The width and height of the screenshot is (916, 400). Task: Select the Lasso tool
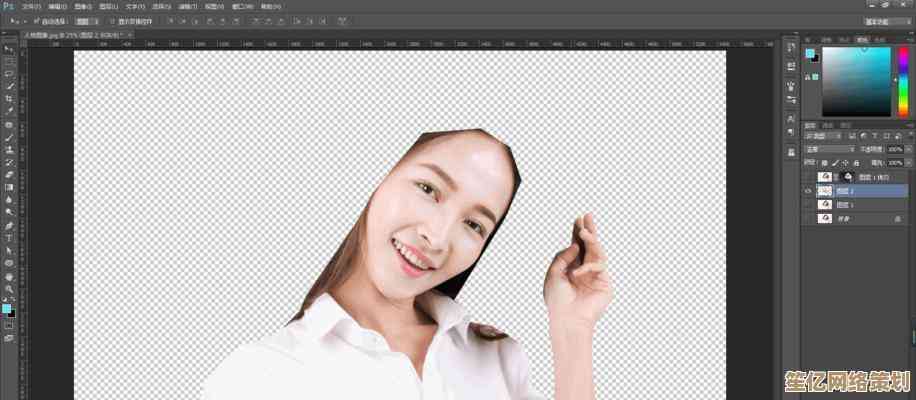tap(9, 73)
